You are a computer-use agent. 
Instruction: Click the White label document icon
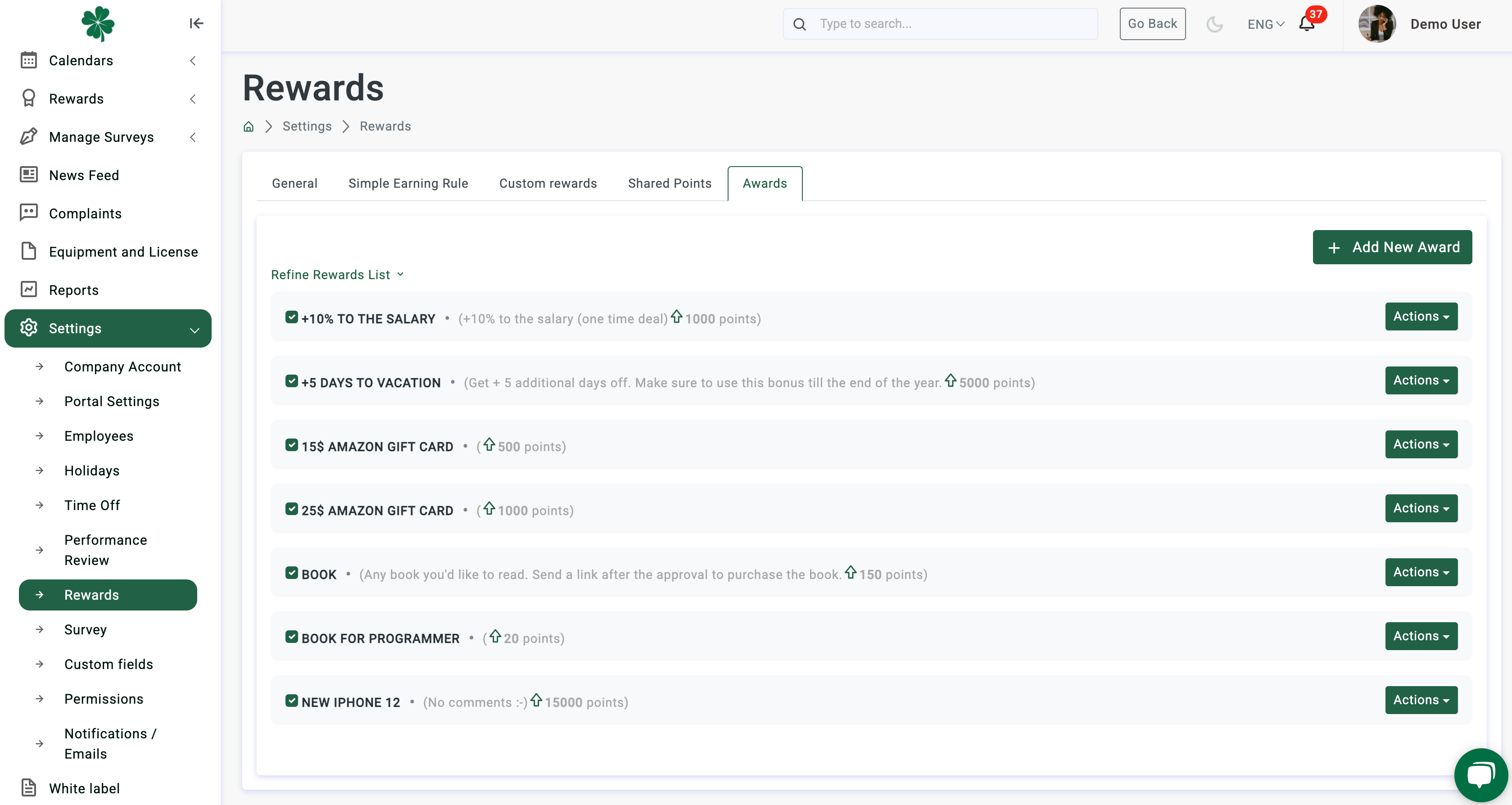[29, 787]
